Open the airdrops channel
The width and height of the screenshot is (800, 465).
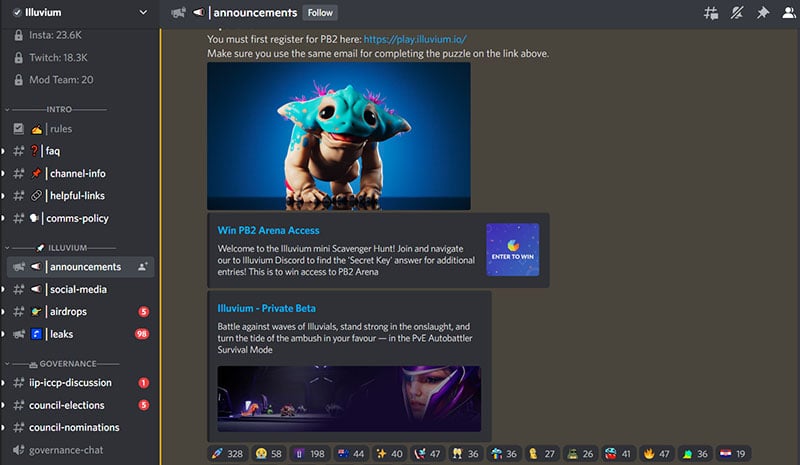(x=79, y=311)
